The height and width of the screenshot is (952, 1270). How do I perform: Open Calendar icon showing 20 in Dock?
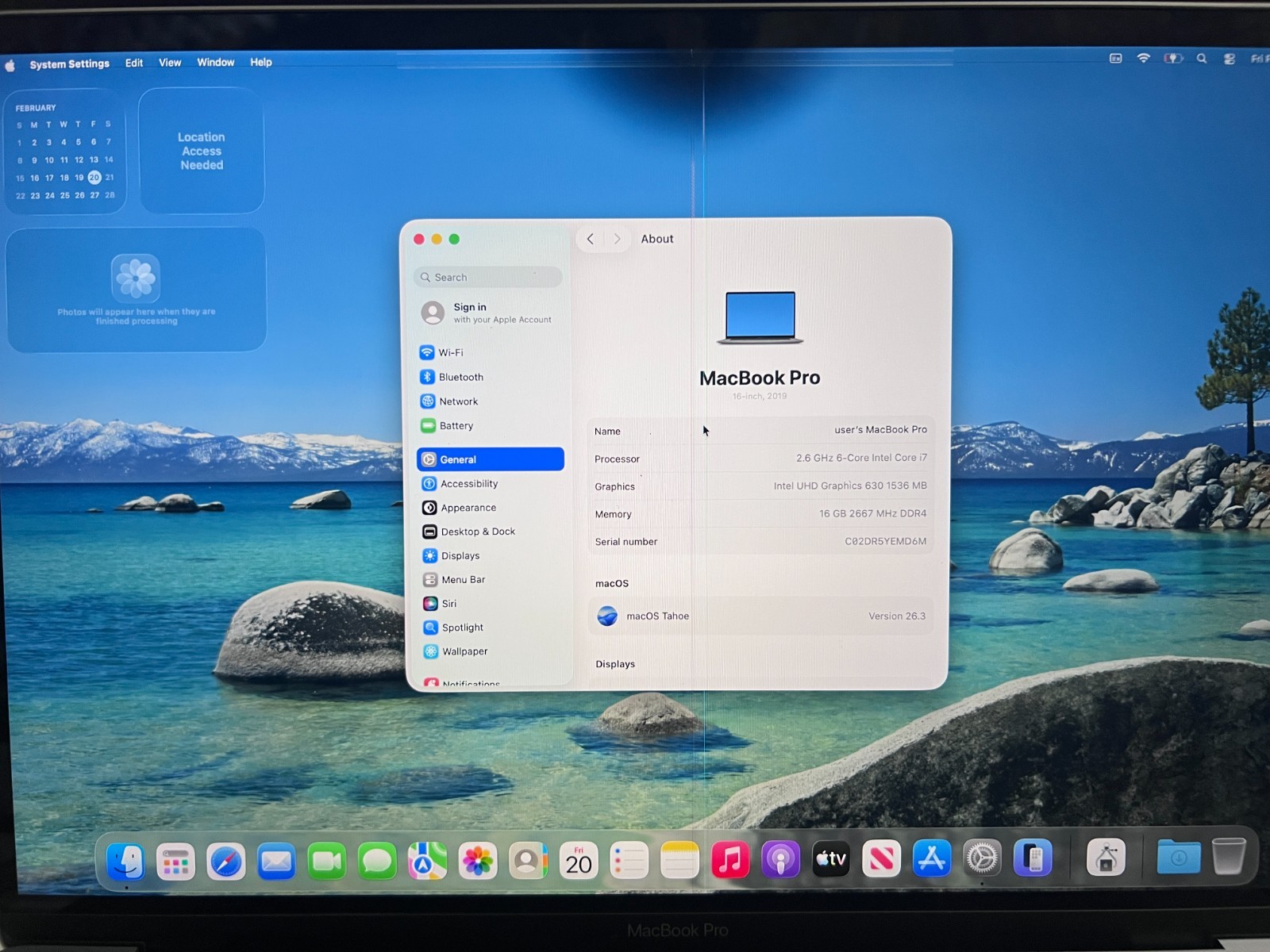point(579,861)
